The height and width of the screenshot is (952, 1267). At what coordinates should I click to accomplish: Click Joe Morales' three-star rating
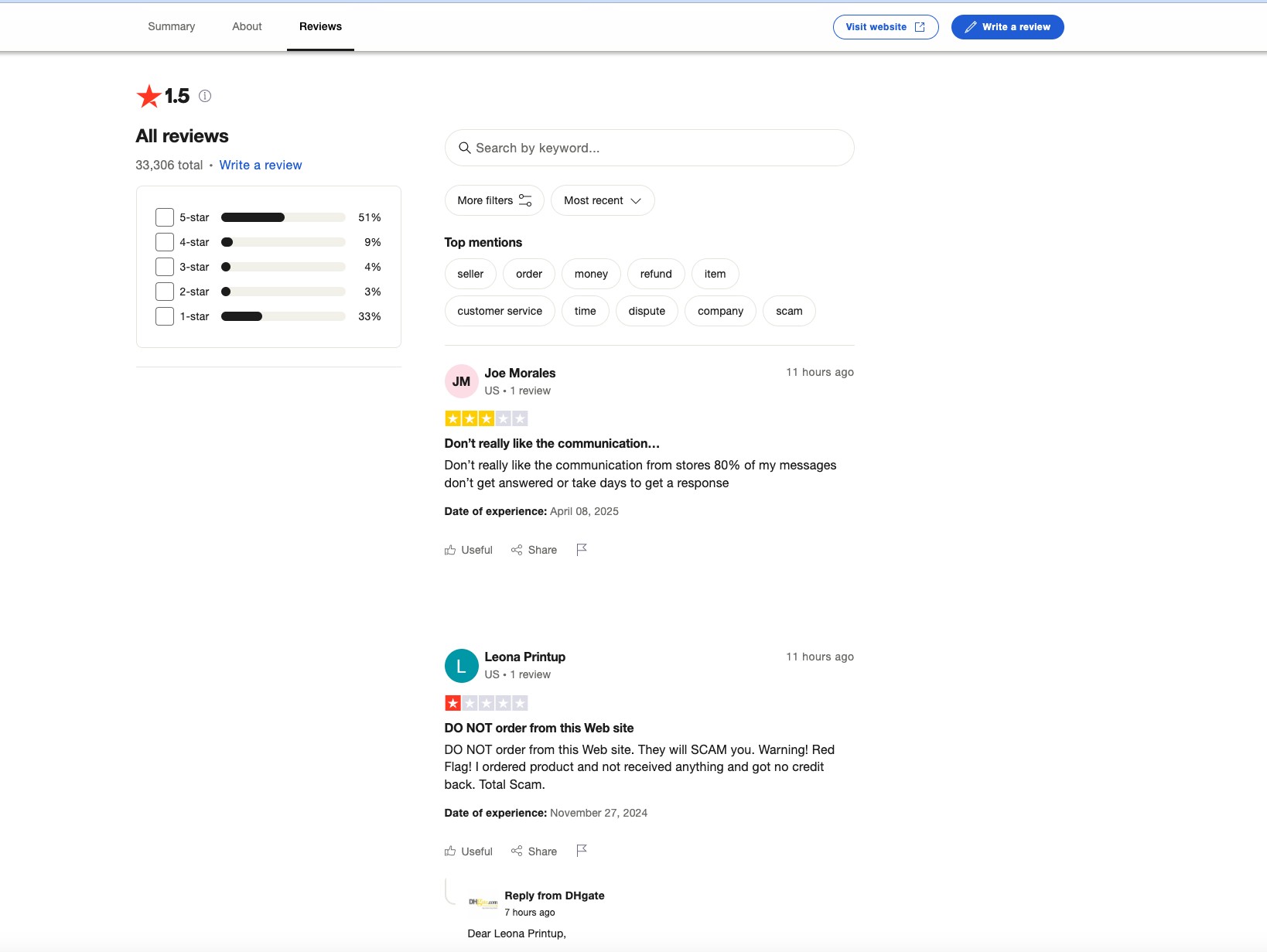487,418
